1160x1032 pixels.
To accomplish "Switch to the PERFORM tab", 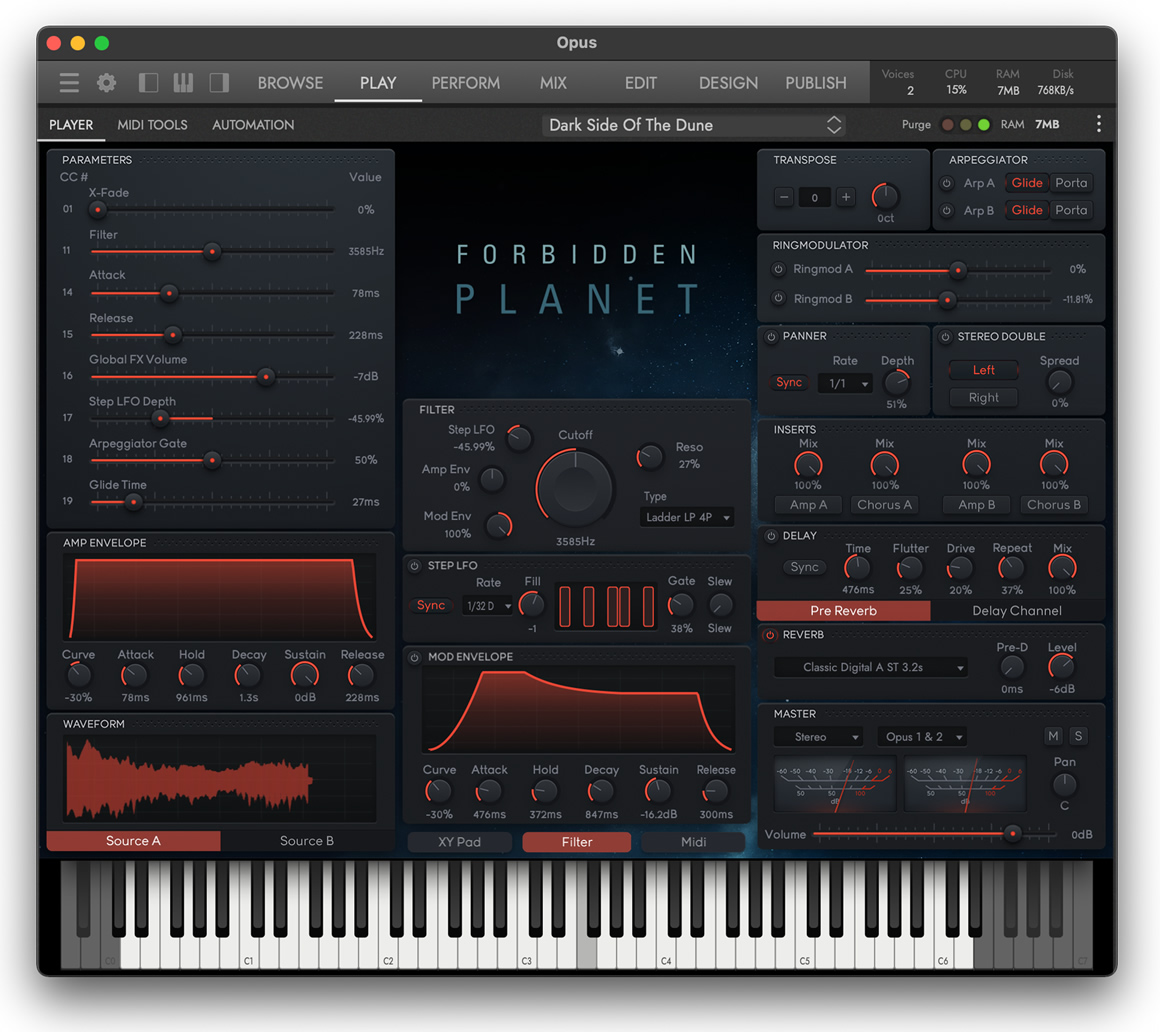I will pos(465,83).
